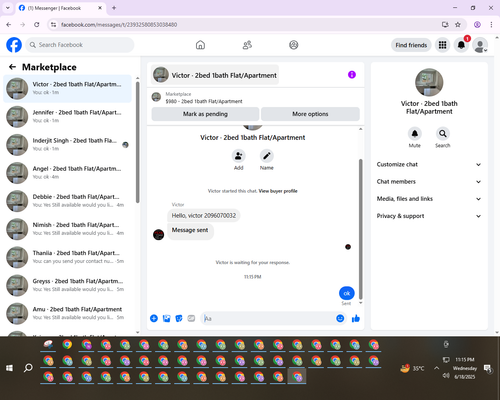Screen dimensions: 500x400
Task: Click the chat header Victor title
Action: click(x=215, y=75)
